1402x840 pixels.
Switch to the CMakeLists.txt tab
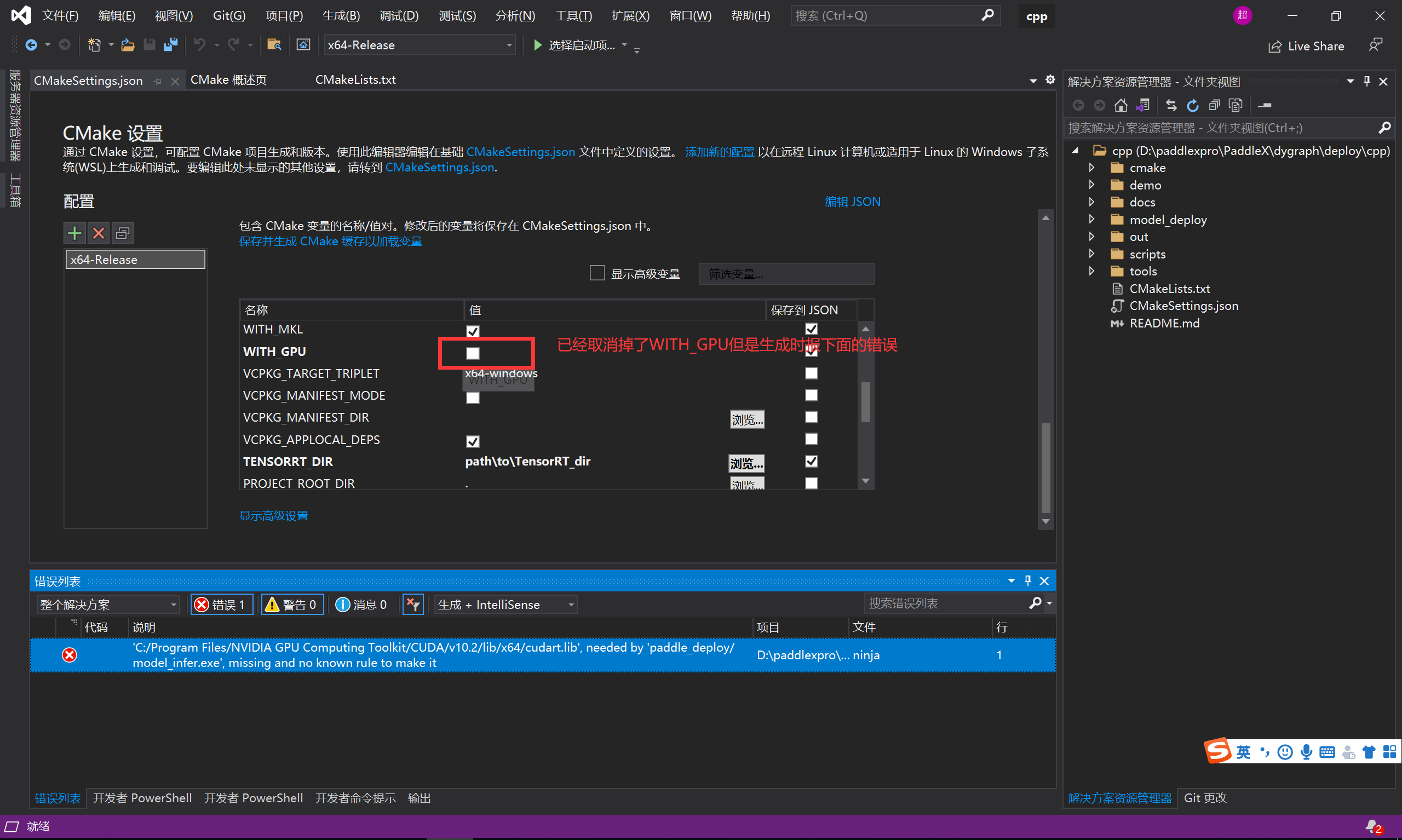point(355,79)
